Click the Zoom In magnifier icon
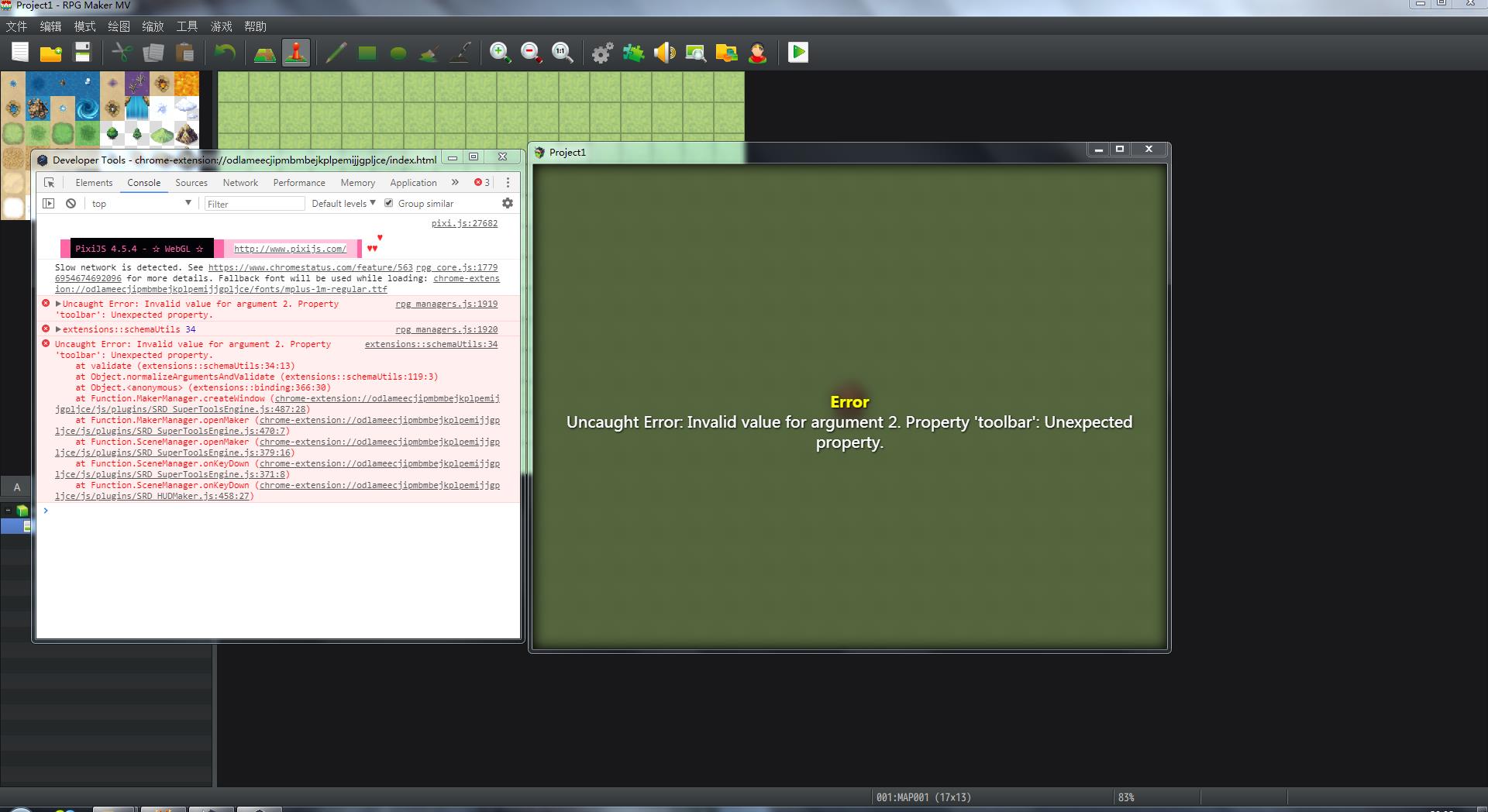The width and height of the screenshot is (1488, 812). click(500, 53)
